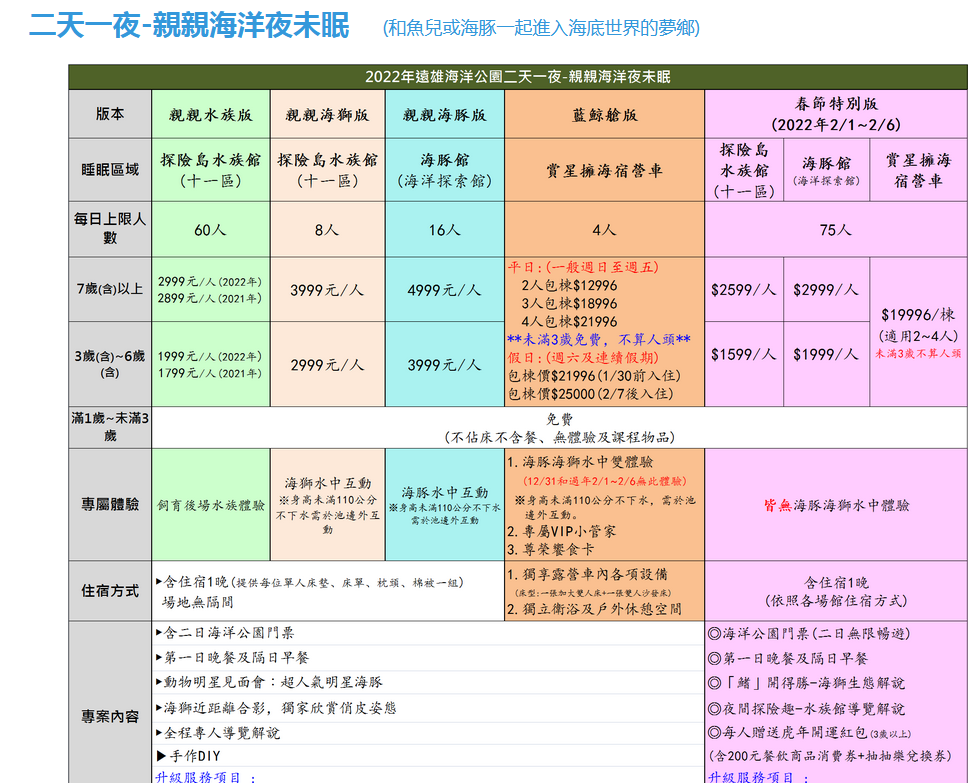Select the 皆無海豚海獅水中體驗 cell
Image resolution: width=972 pixels, height=783 pixels.
tap(836, 505)
